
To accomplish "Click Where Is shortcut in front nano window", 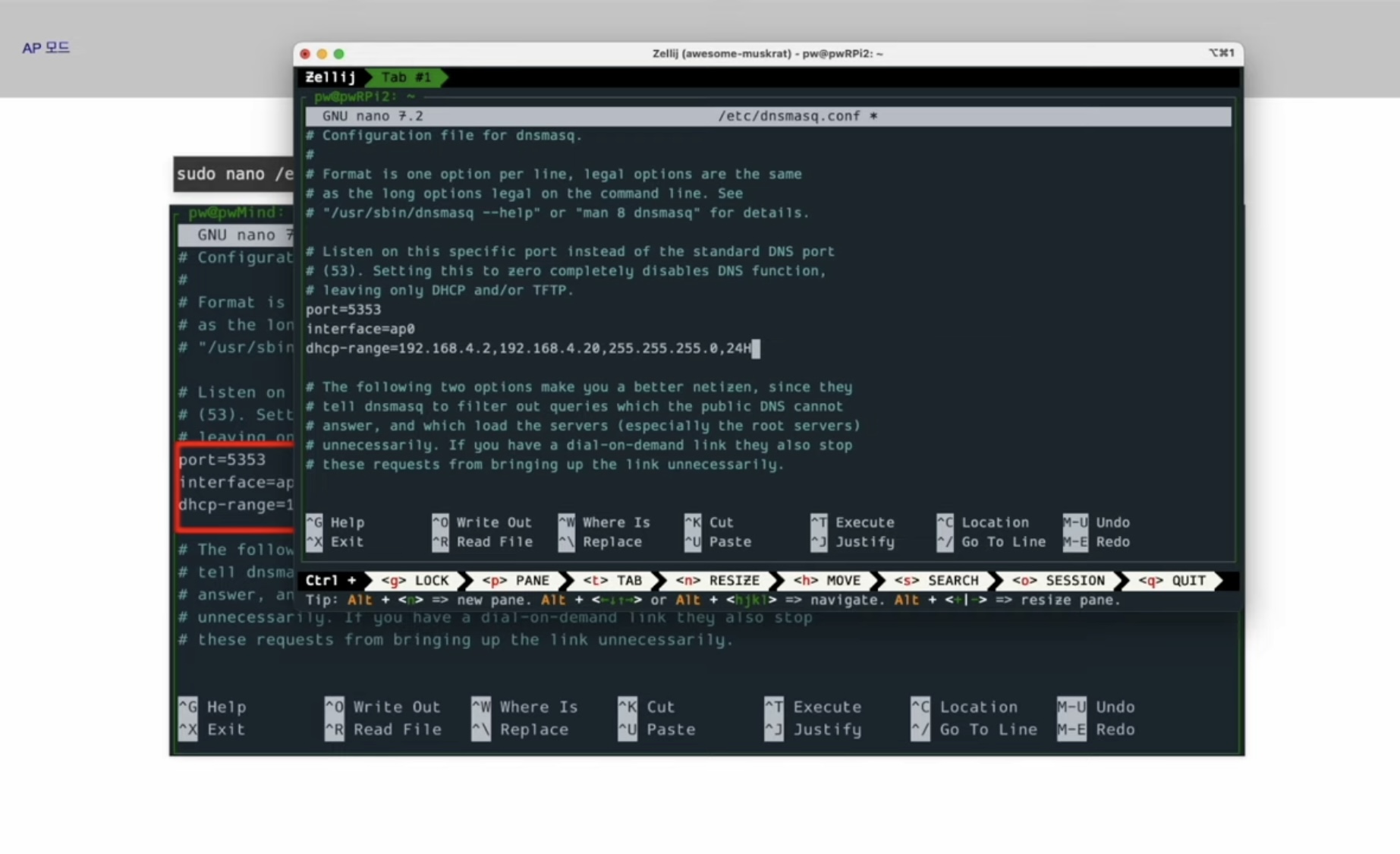I will coord(605,522).
